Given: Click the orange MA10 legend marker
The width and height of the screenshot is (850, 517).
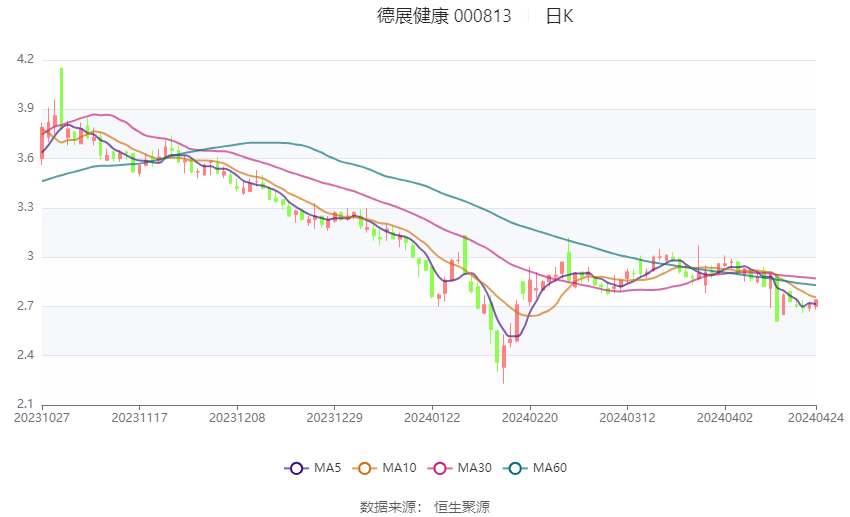Looking at the screenshot, I should click(x=366, y=467).
